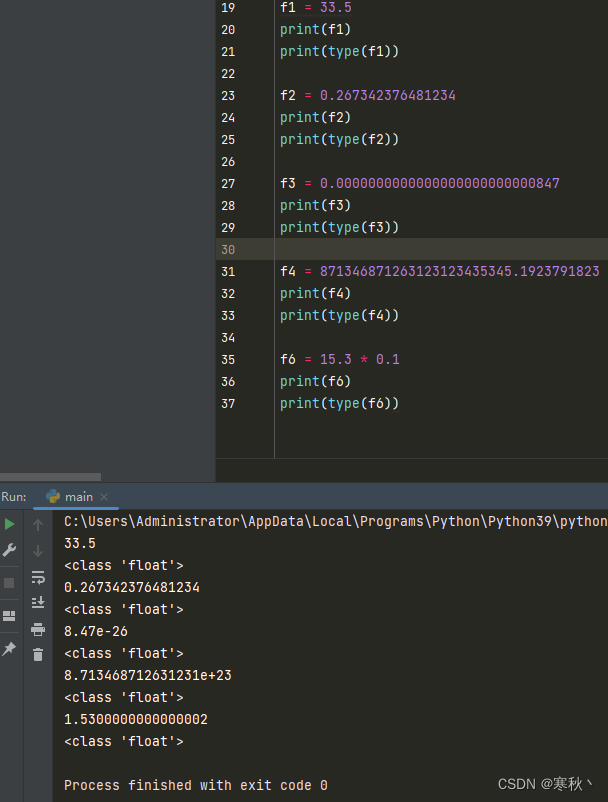Place cursor at f4 assignment line
608x802 pixels.
point(439,272)
